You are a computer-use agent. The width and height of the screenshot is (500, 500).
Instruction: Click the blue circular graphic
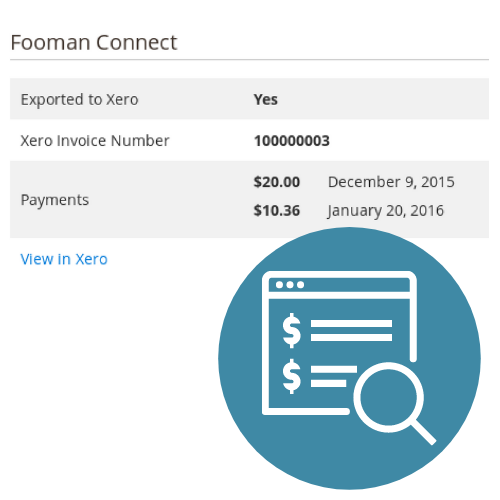click(349, 358)
